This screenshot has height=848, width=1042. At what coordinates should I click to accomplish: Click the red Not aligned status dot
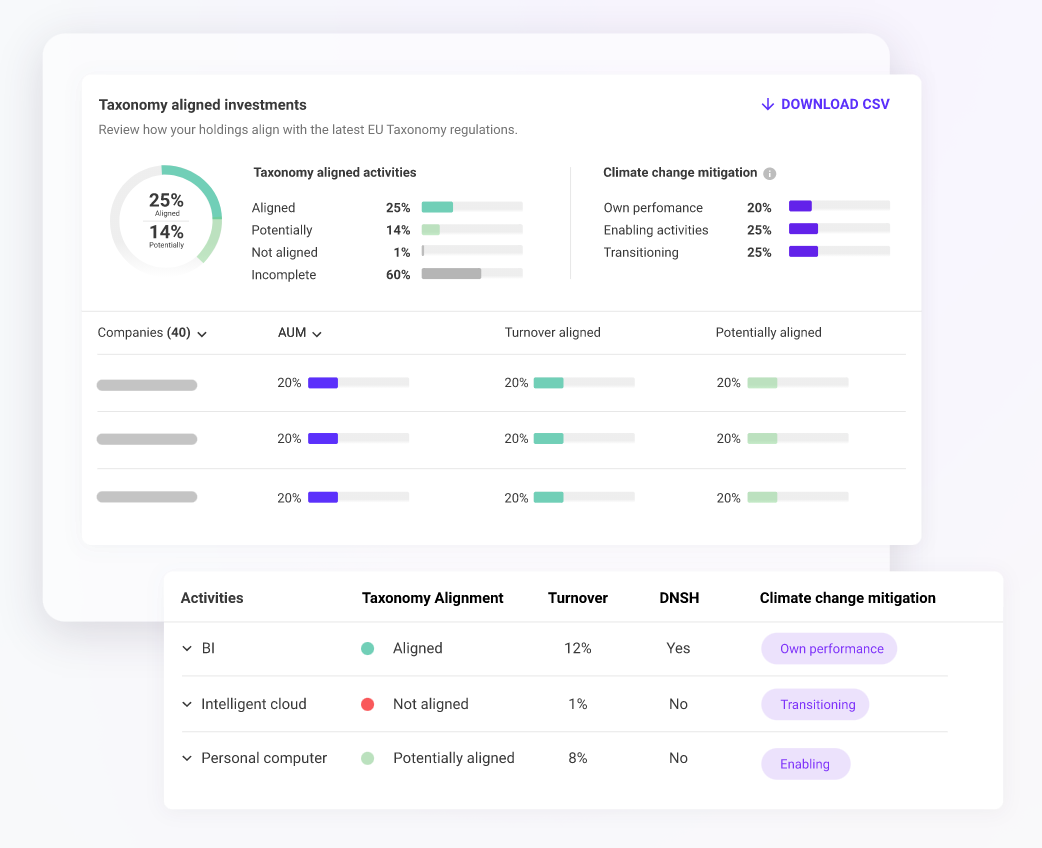pyautogui.click(x=367, y=704)
